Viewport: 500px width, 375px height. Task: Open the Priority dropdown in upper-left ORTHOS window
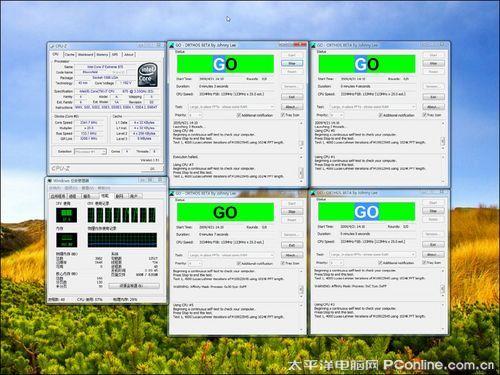pos(195,115)
